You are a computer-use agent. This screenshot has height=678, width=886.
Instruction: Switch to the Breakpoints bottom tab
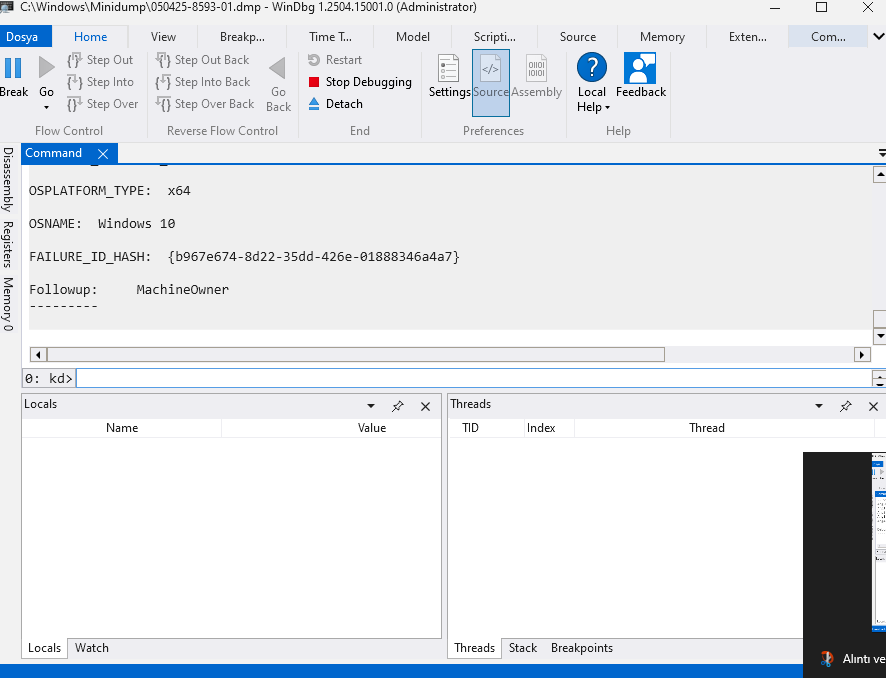581,648
